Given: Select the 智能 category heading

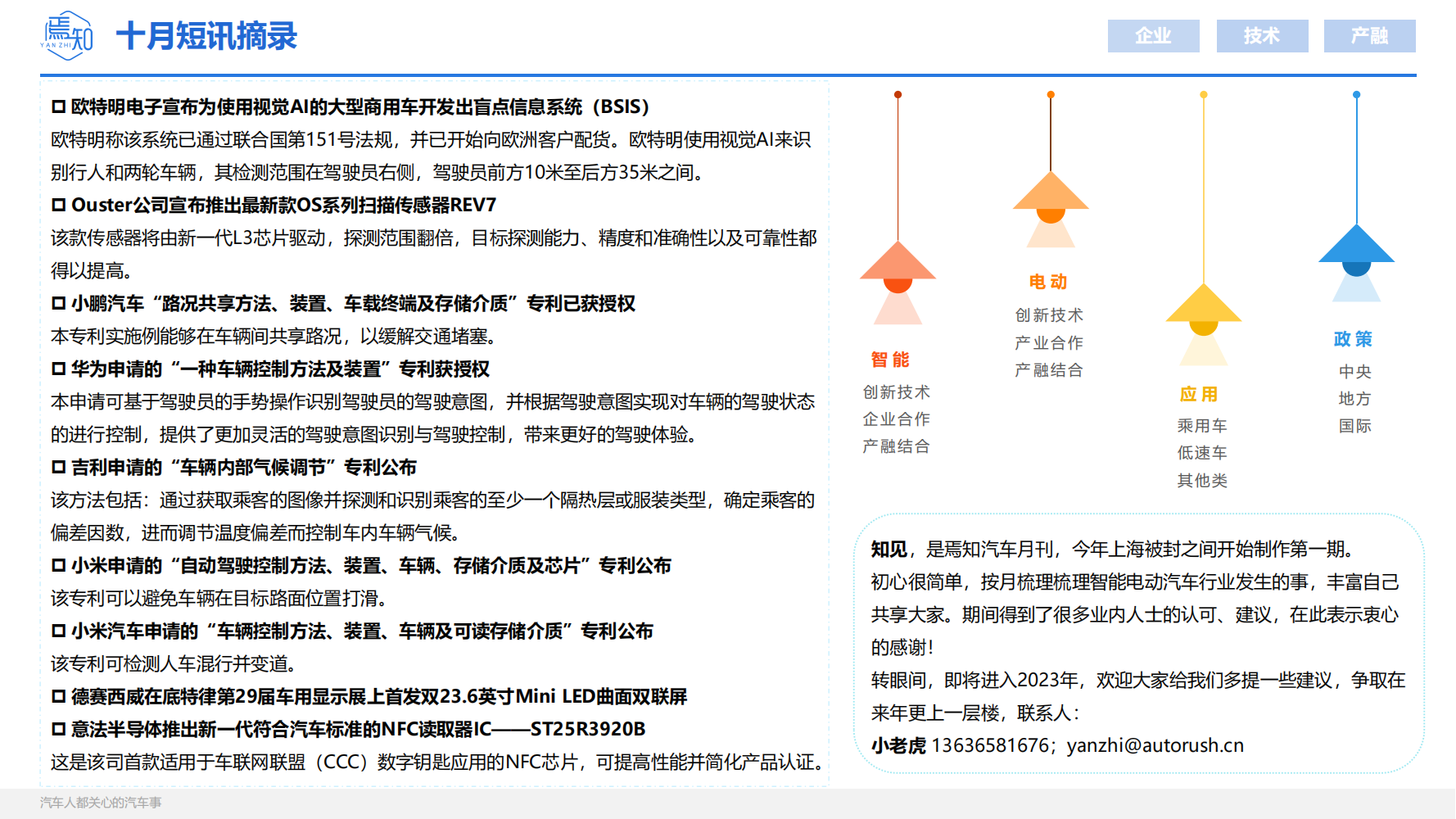Looking at the screenshot, I should [x=890, y=360].
